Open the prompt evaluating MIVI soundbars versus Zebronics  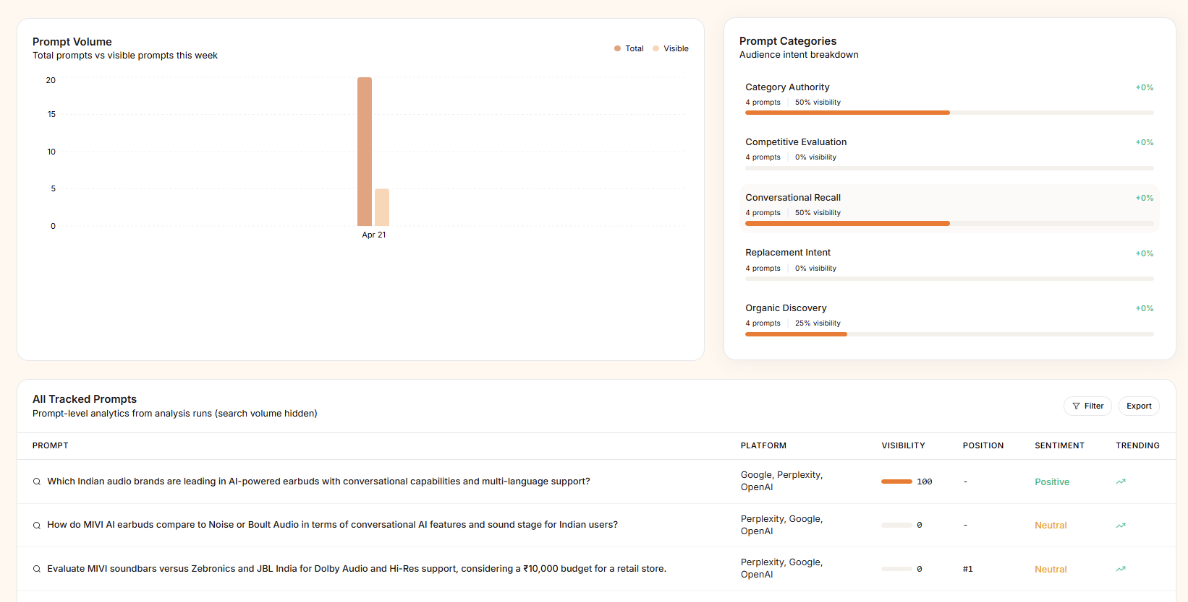click(357, 569)
